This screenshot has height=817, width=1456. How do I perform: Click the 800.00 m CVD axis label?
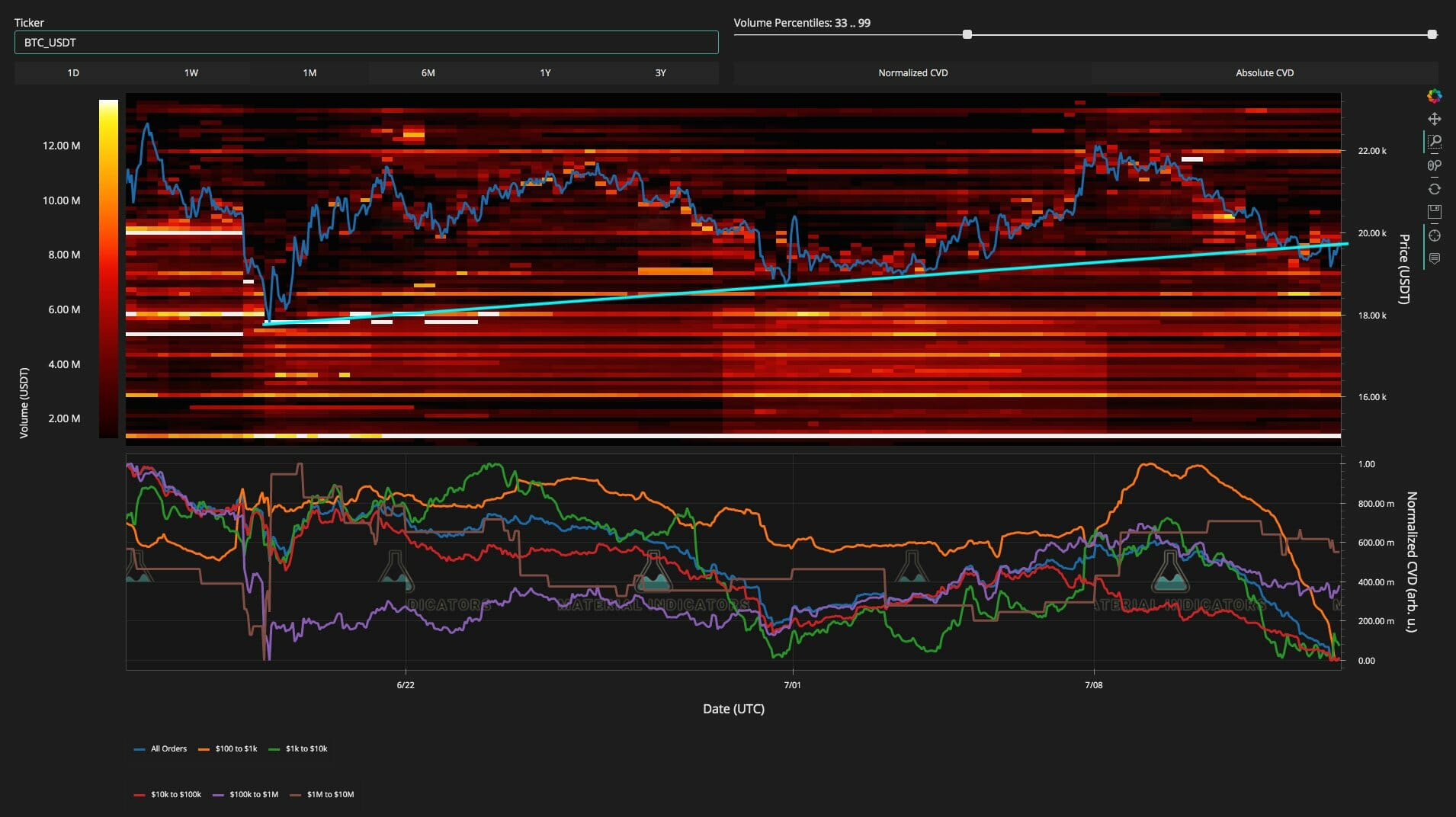pyautogui.click(x=1376, y=504)
